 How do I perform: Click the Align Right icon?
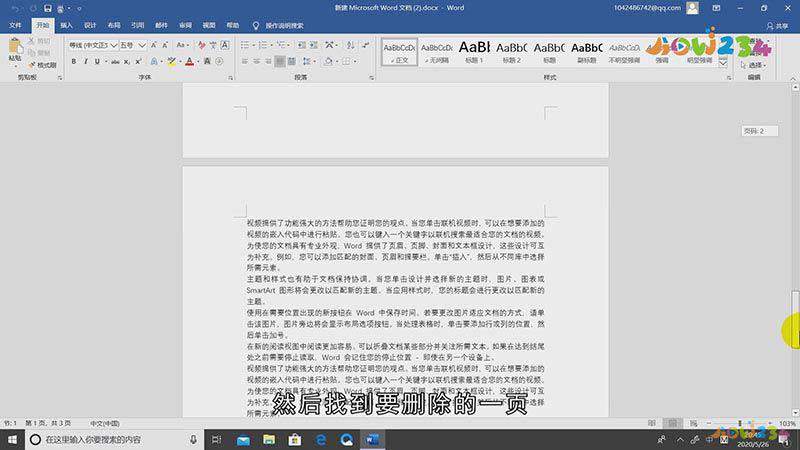[268, 62]
